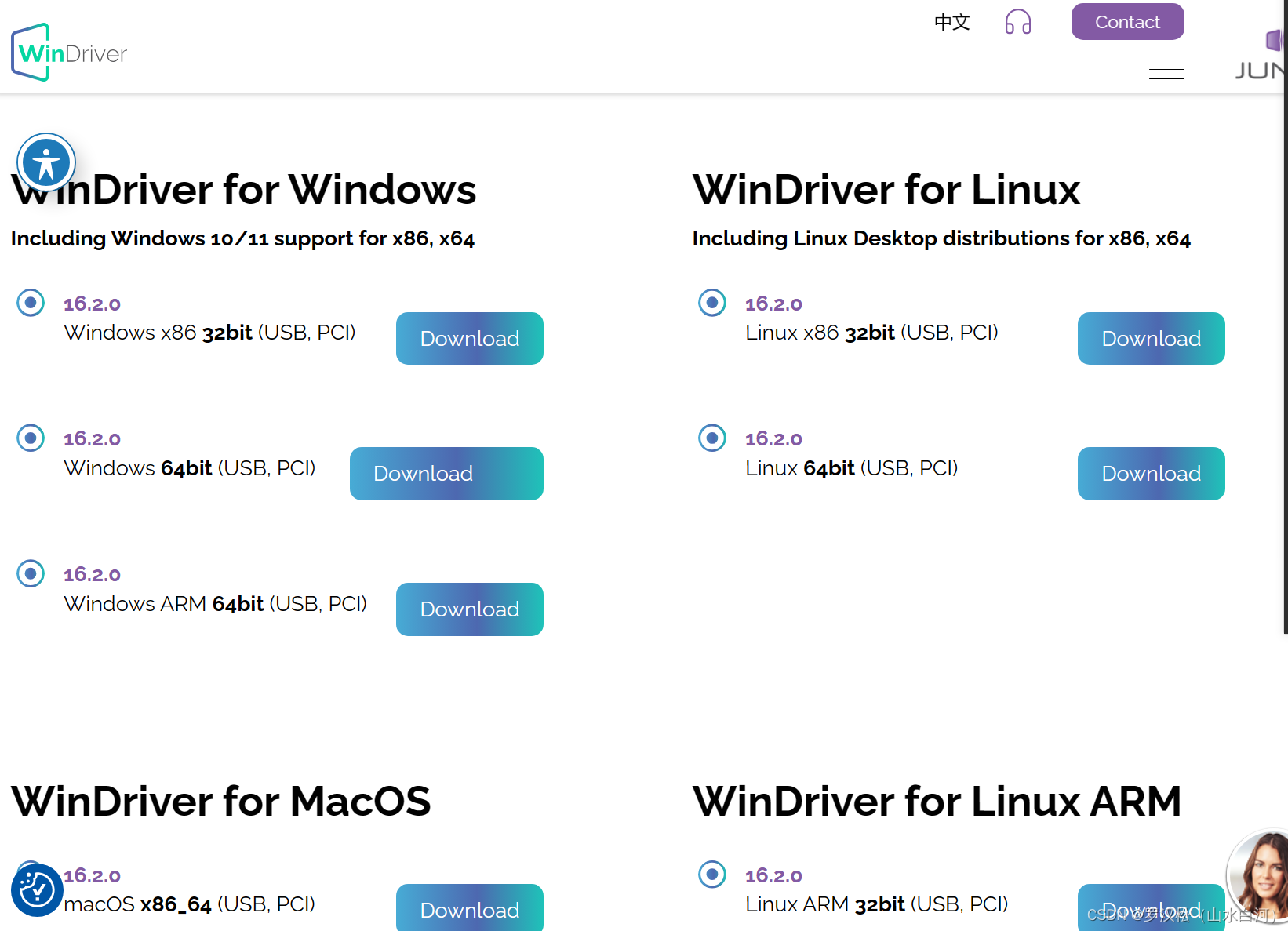The image size is (1288, 931).
Task: Open chat assistant avatar
Action: click(1260, 877)
